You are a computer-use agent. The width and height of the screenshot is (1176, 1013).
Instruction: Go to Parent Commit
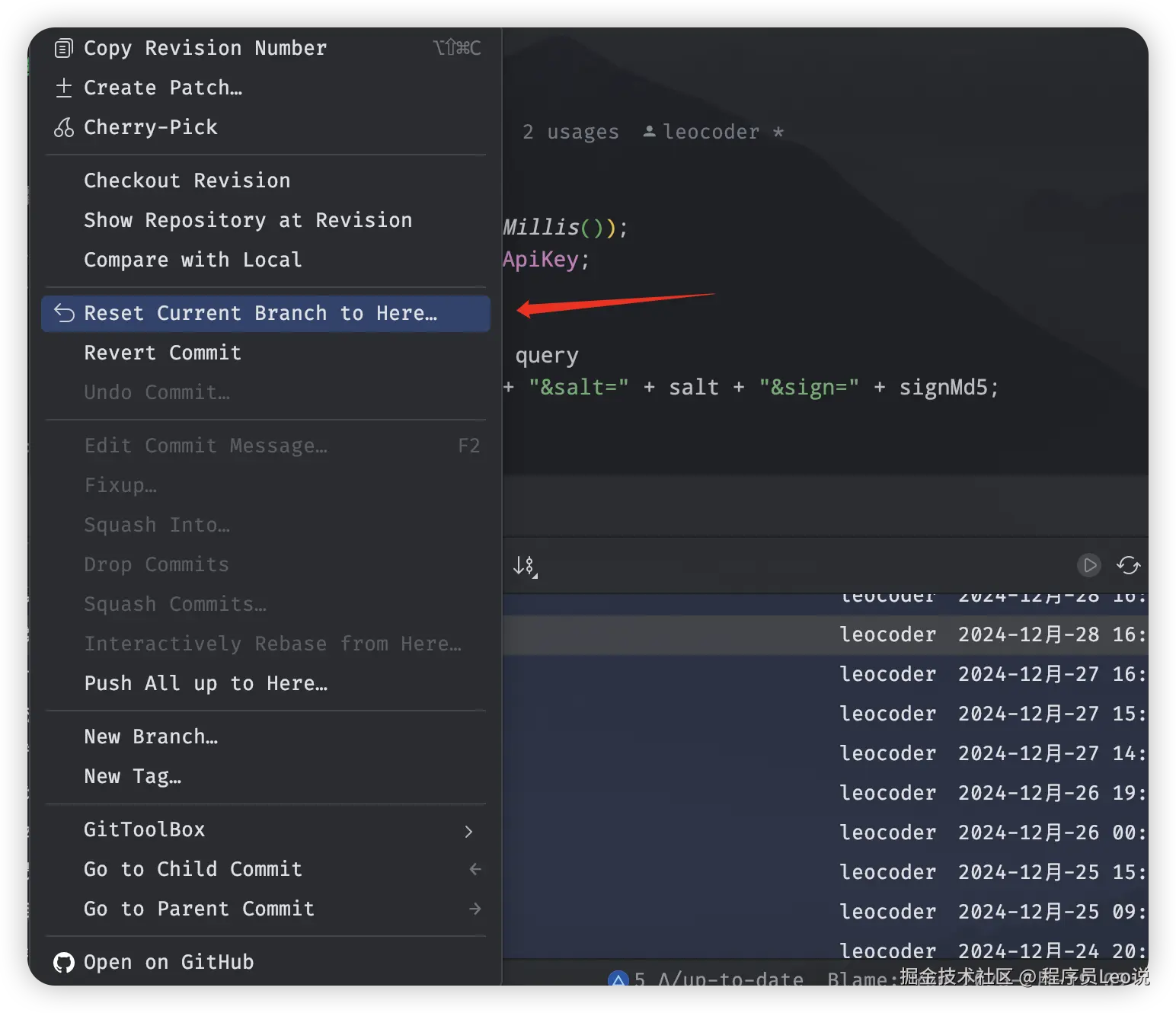pyautogui.click(x=199, y=909)
